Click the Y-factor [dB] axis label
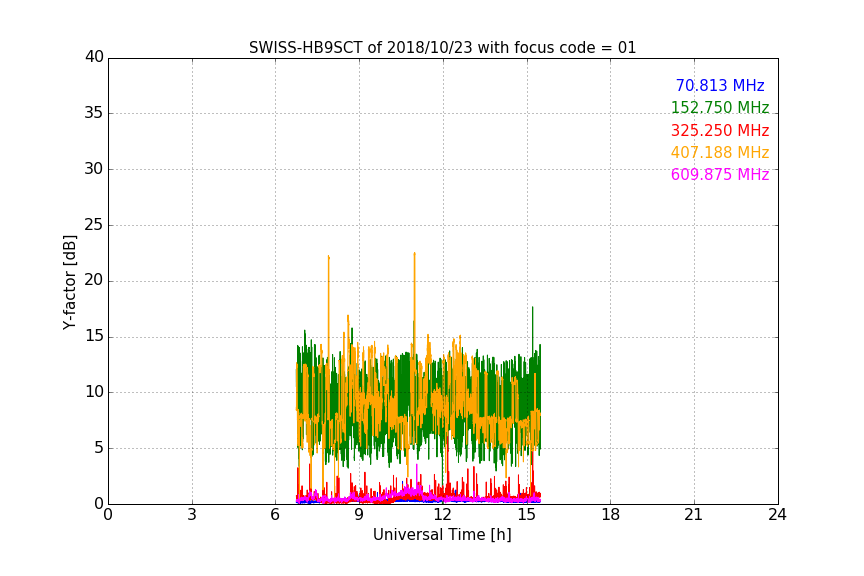The width and height of the screenshot is (864, 576). point(69,282)
